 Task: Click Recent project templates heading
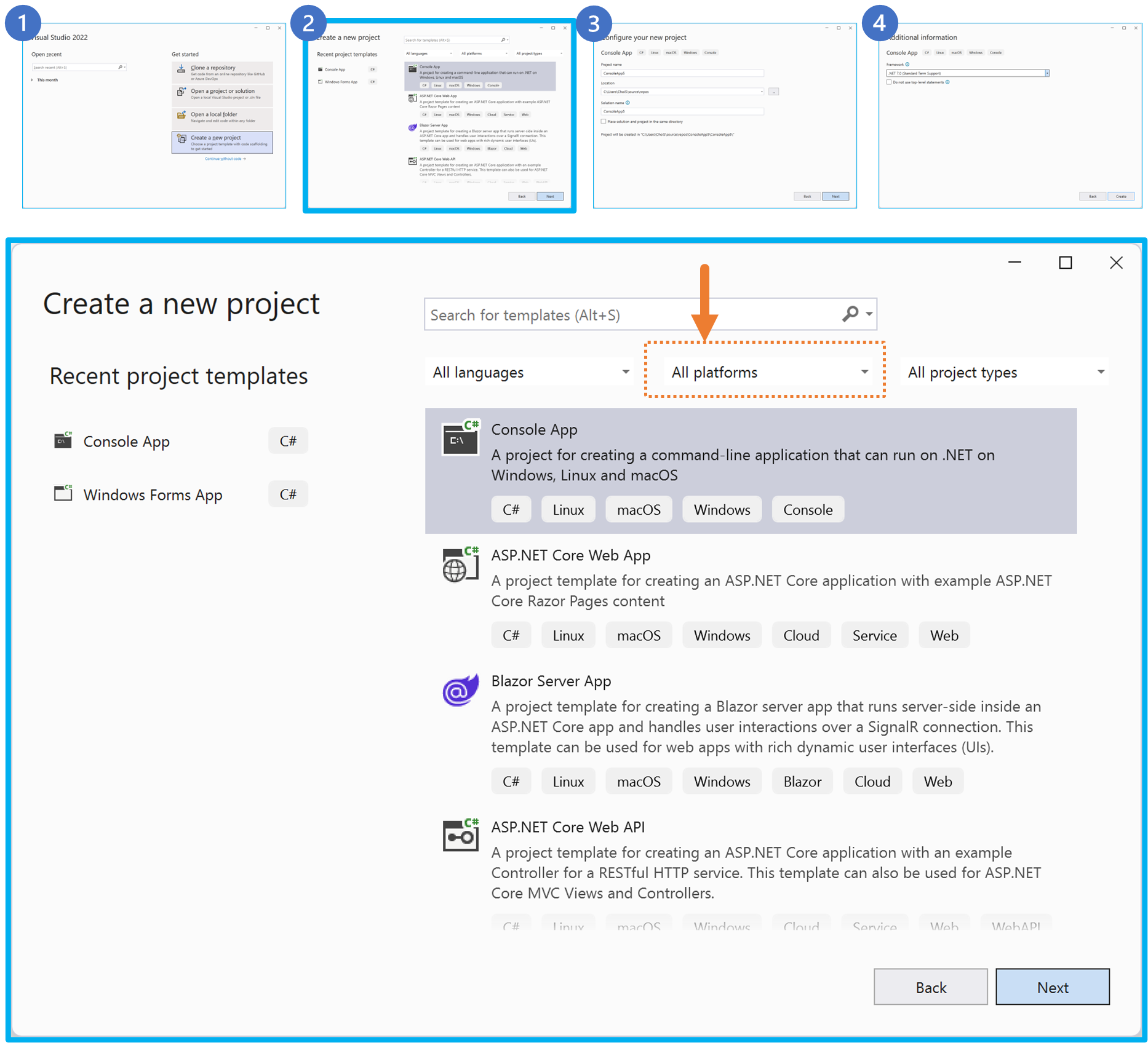pos(178,376)
